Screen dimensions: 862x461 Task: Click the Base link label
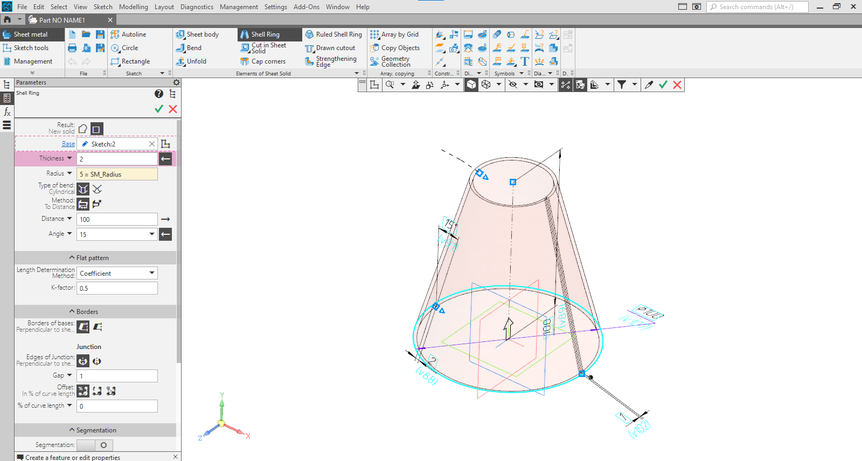tap(68, 144)
